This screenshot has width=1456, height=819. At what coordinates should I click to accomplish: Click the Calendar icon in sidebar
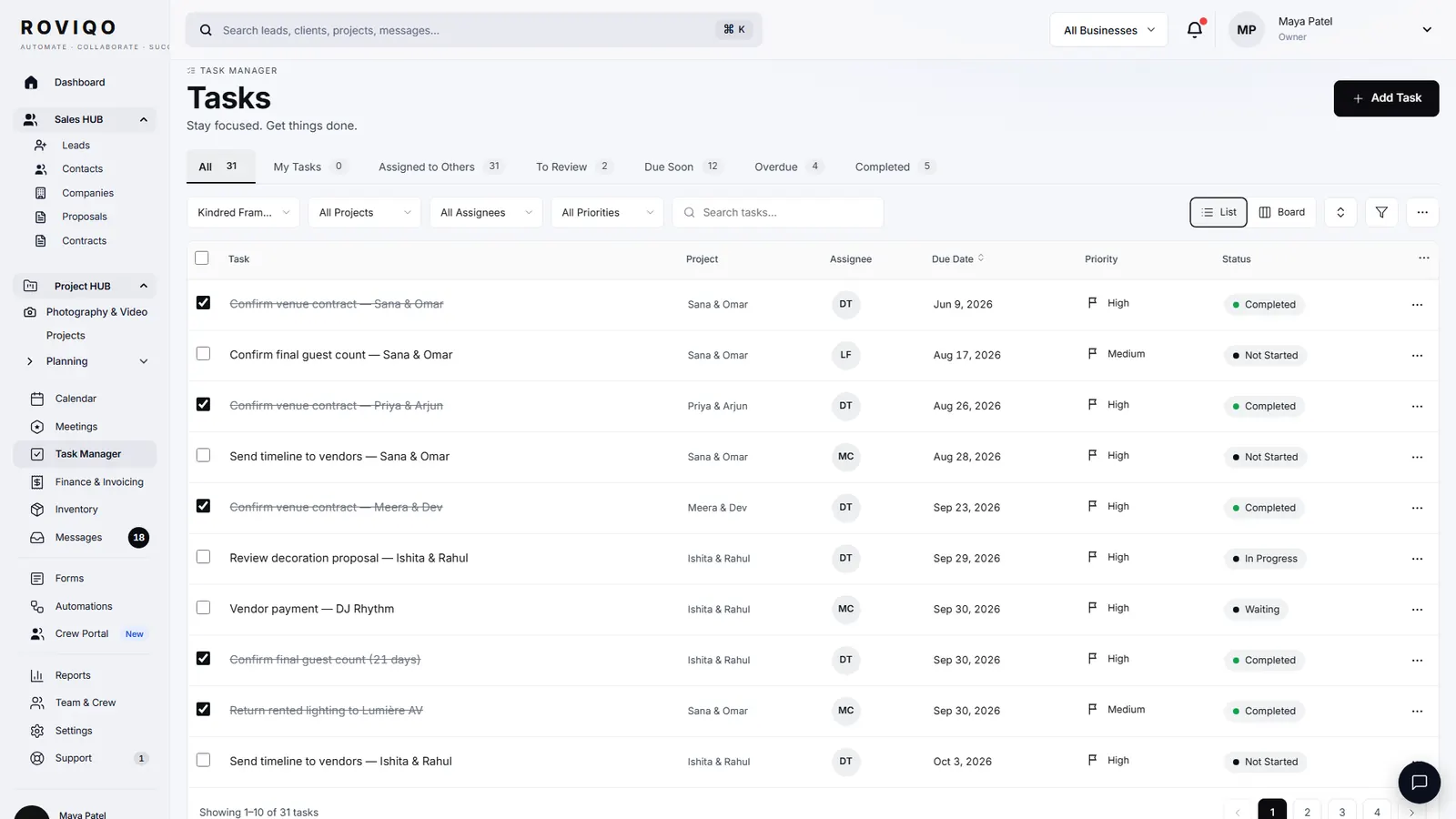coord(37,399)
